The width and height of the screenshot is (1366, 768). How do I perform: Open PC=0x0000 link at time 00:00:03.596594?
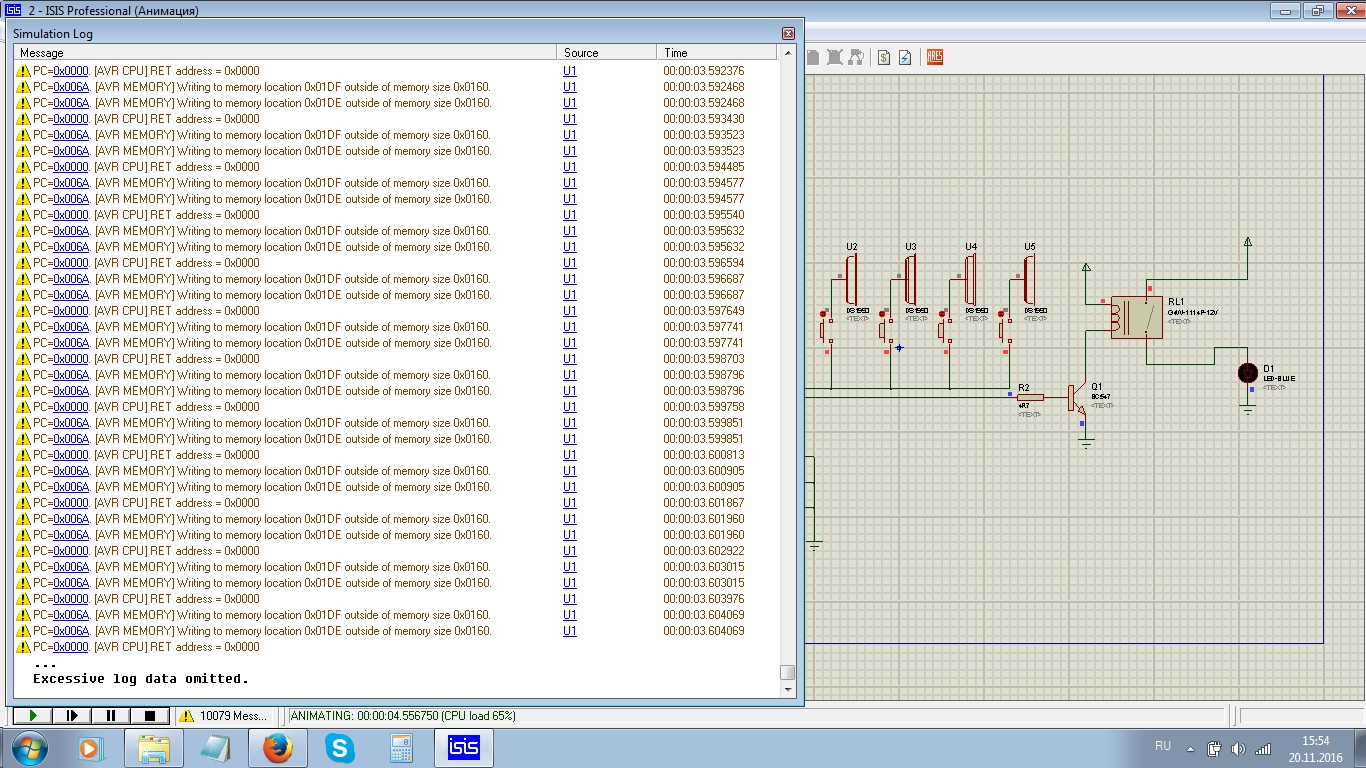click(x=71, y=263)
